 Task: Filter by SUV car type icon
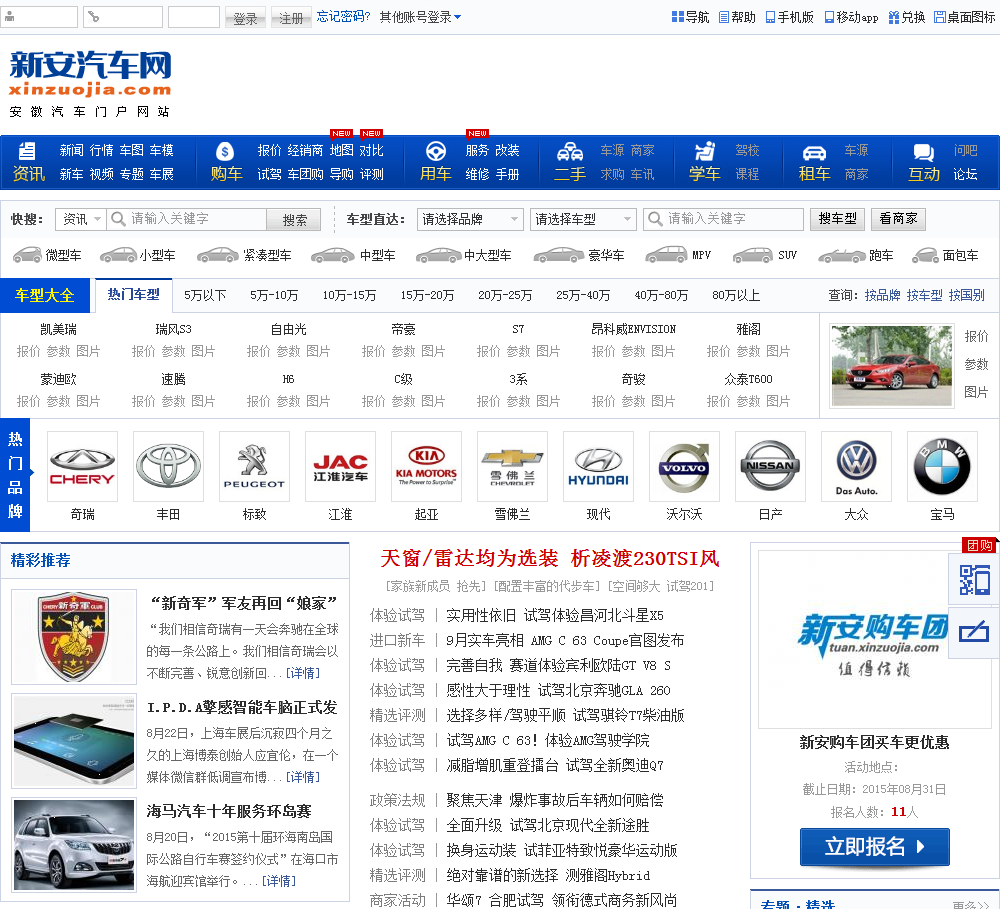pyautogui.click(x=753, y=255)
